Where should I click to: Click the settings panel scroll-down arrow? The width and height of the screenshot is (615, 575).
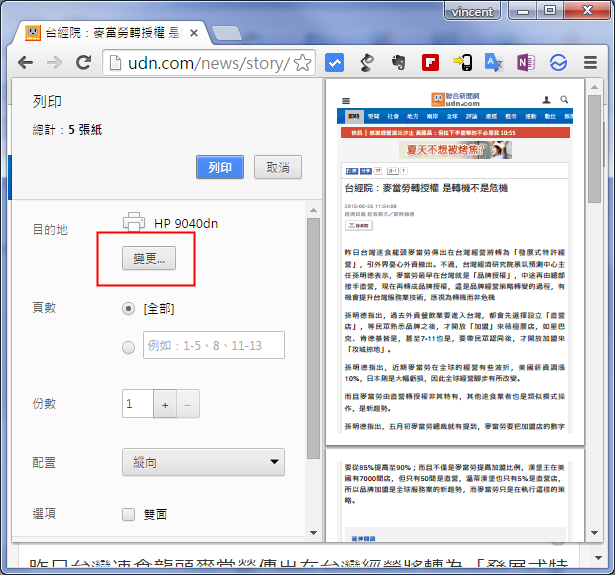[313, 533]
